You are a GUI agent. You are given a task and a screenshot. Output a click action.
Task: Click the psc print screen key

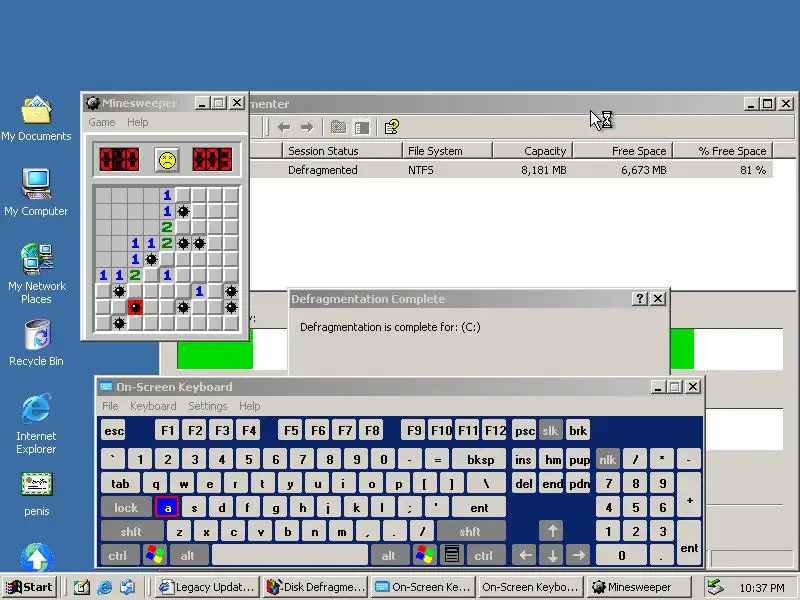(524, 431)
